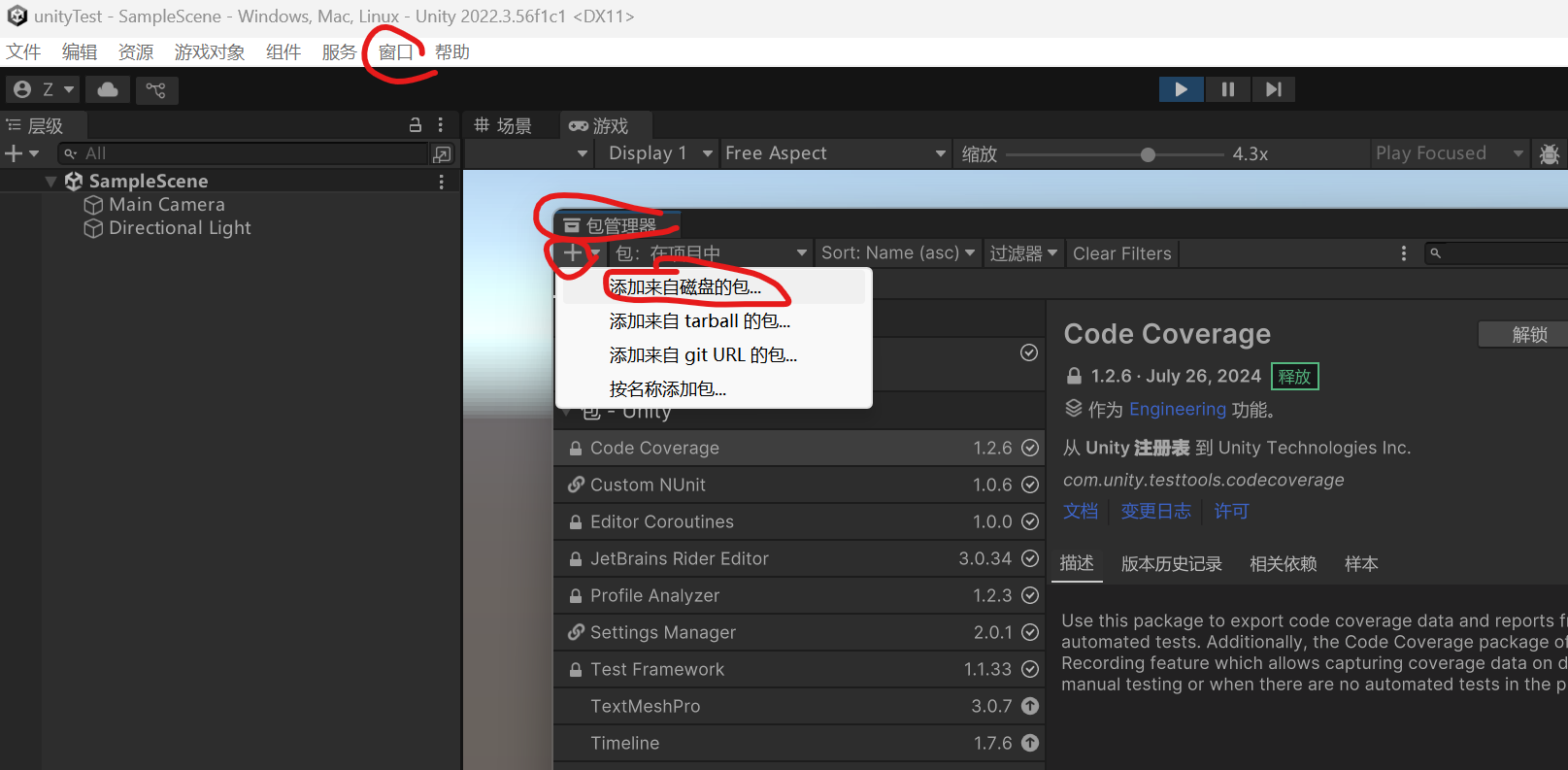Screen dimensions: 1568x770
Task: Open the Hierarchy create dropdown arrow
Action: click(34, 153)
